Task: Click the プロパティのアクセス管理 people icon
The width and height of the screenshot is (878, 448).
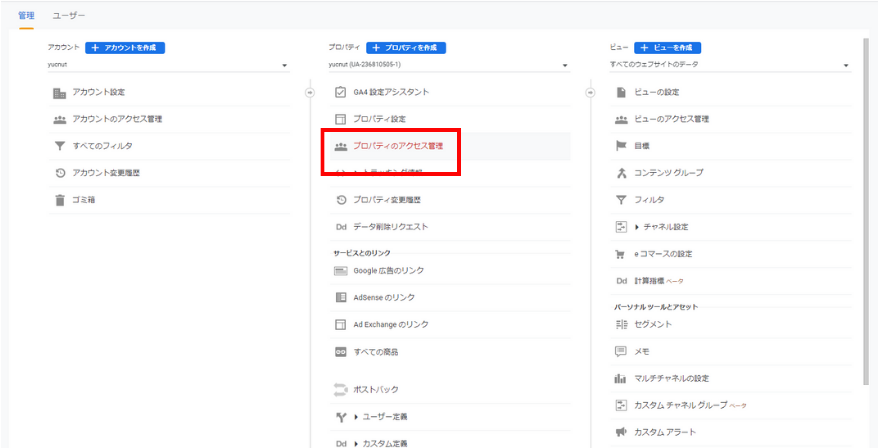Action: click(340, 147)
